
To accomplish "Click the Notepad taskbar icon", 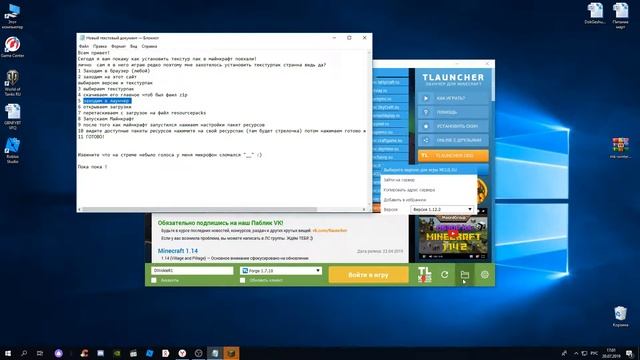I will [215, 353].
